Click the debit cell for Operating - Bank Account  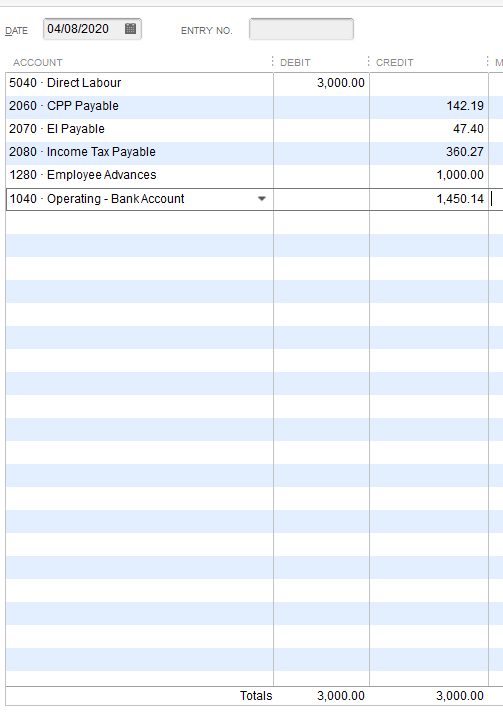coord(322,199)
